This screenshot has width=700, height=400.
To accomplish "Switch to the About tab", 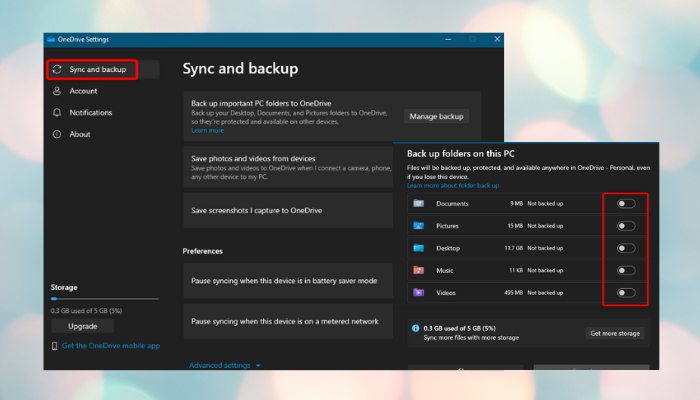I will click(x=80, y=134).
